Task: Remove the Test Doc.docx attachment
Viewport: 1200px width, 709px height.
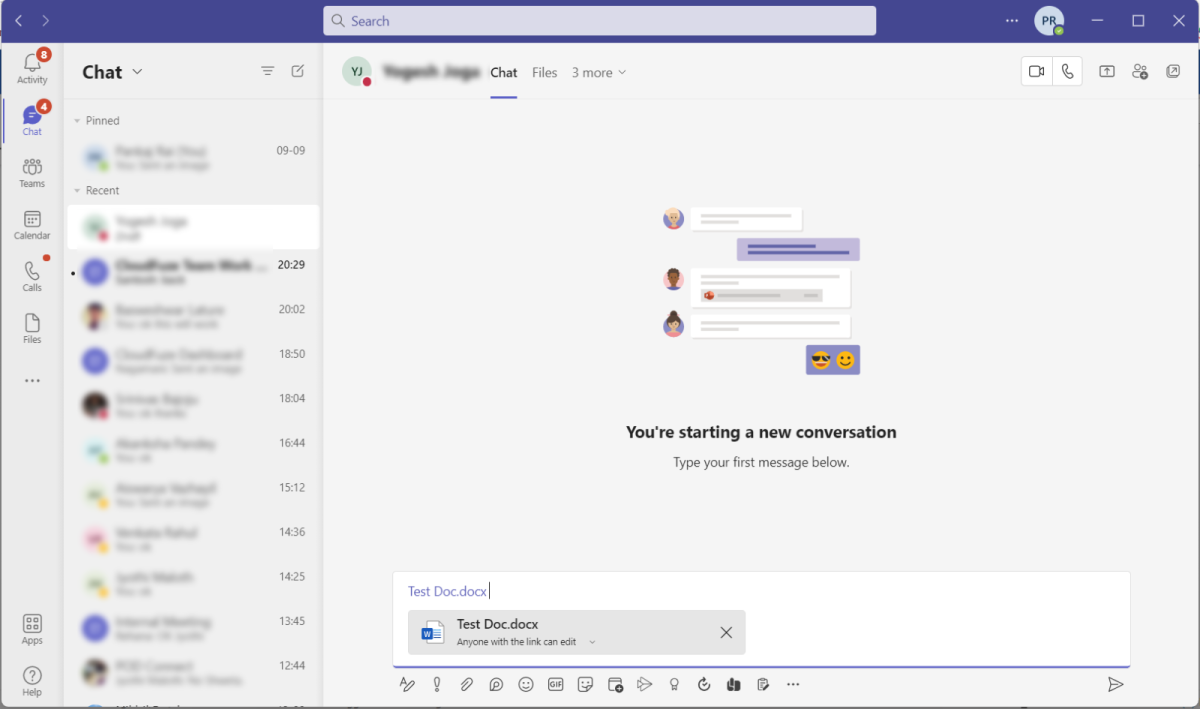Action: click(726, 632)
